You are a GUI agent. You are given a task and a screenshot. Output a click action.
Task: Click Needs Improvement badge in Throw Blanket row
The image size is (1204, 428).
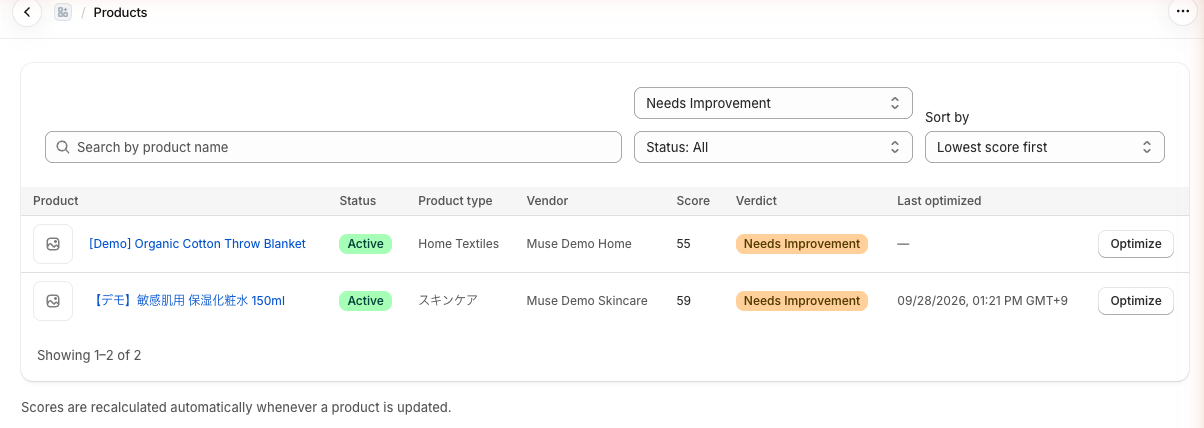coord(802,244)
